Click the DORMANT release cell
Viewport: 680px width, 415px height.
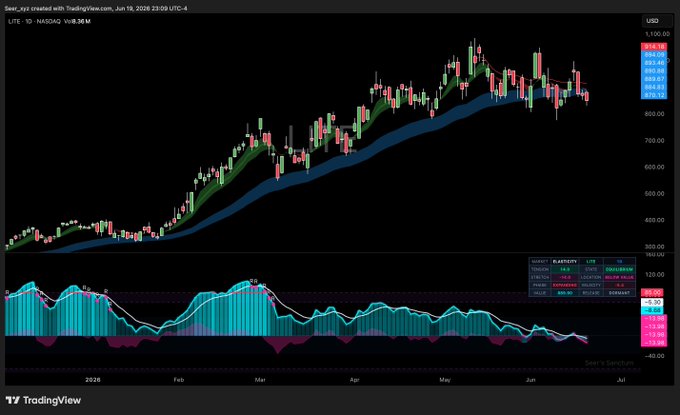pyautogui.click(x=619, y=293)
